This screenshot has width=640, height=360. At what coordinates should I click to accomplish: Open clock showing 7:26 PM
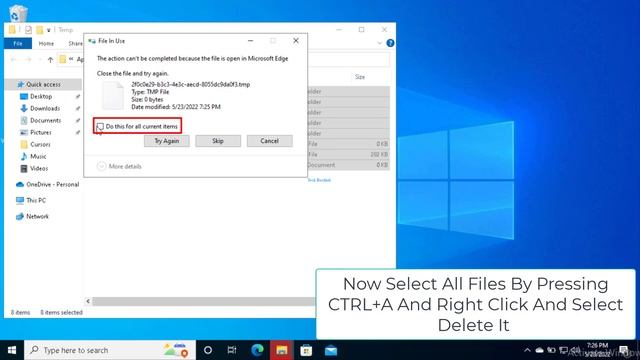[x=598, y=350]
